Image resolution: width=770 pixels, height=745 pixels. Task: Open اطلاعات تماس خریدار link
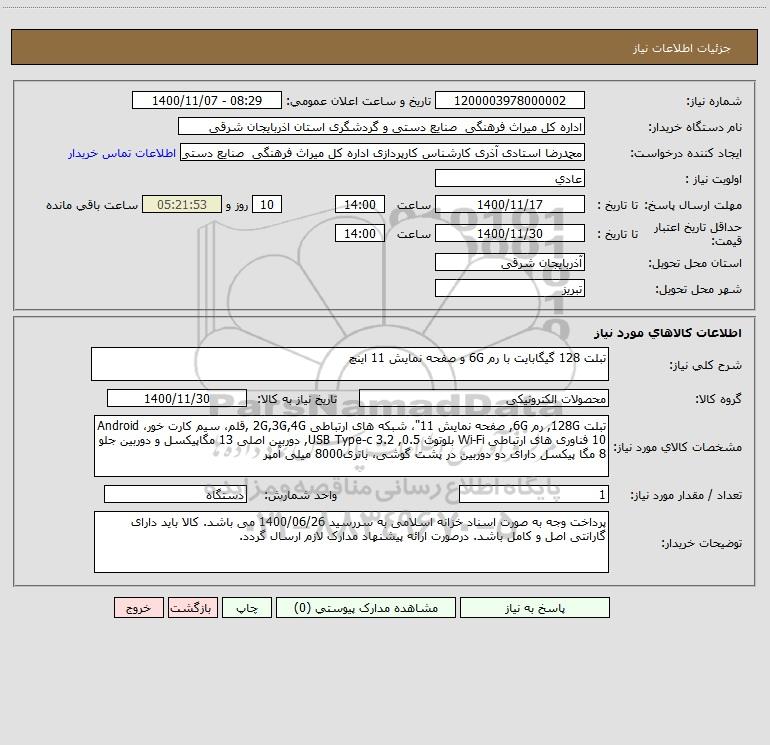122,153
